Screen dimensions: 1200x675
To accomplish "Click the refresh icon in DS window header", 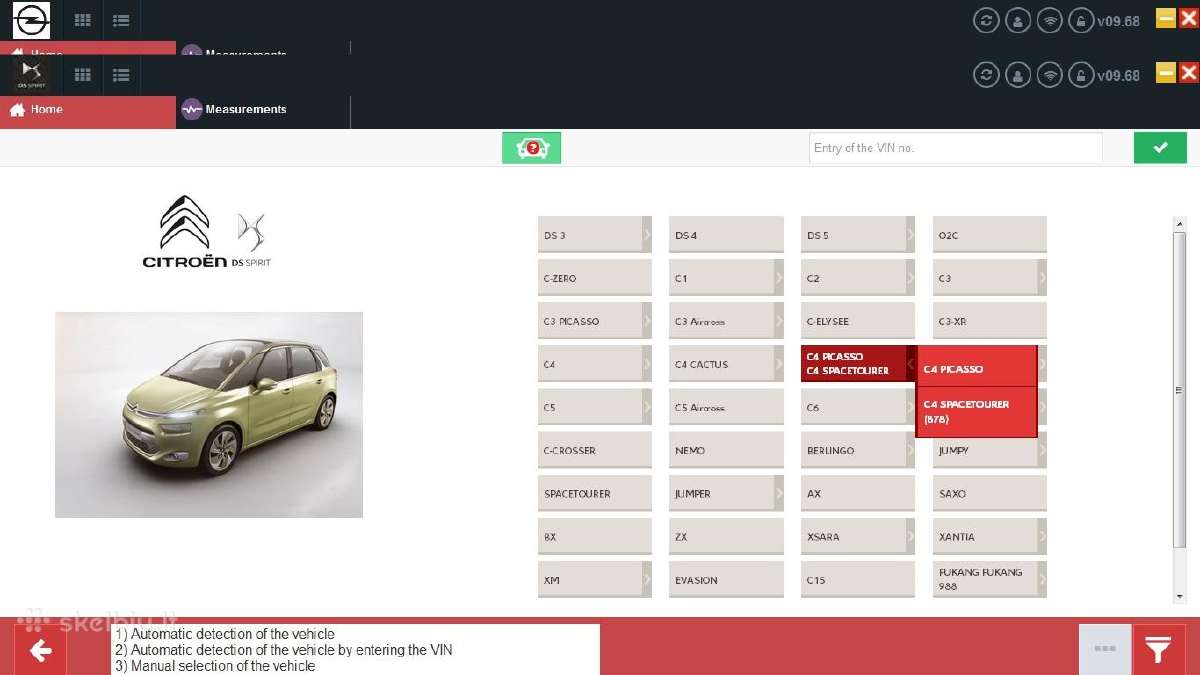I will coord(986,75).
